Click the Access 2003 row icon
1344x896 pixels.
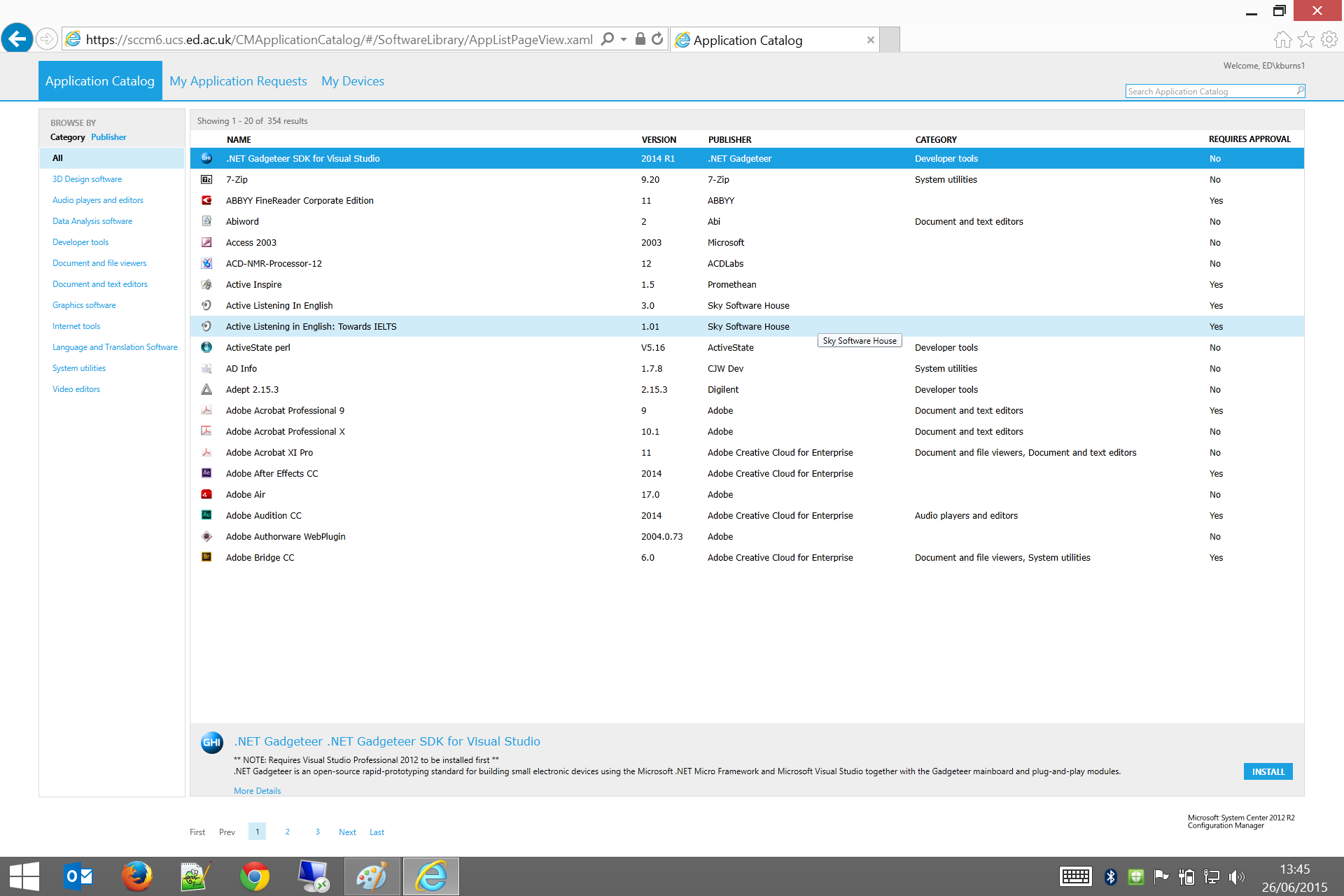point(206,243)
